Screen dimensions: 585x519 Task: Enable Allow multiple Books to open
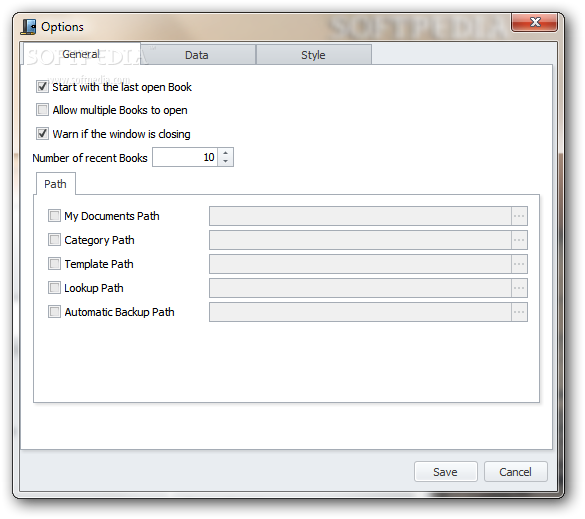click(x=42, y=110)
